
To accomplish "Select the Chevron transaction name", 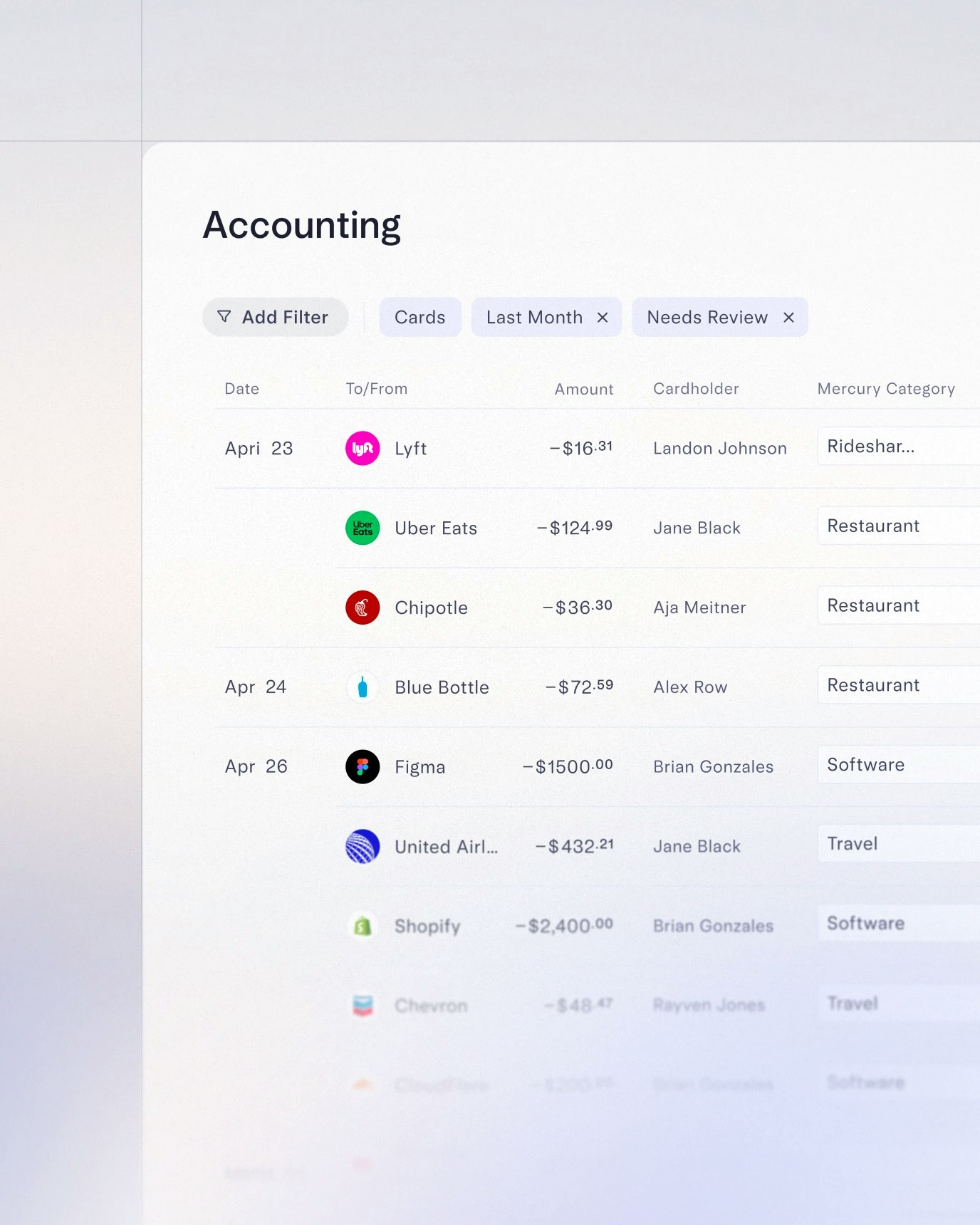I will 431,1006.
